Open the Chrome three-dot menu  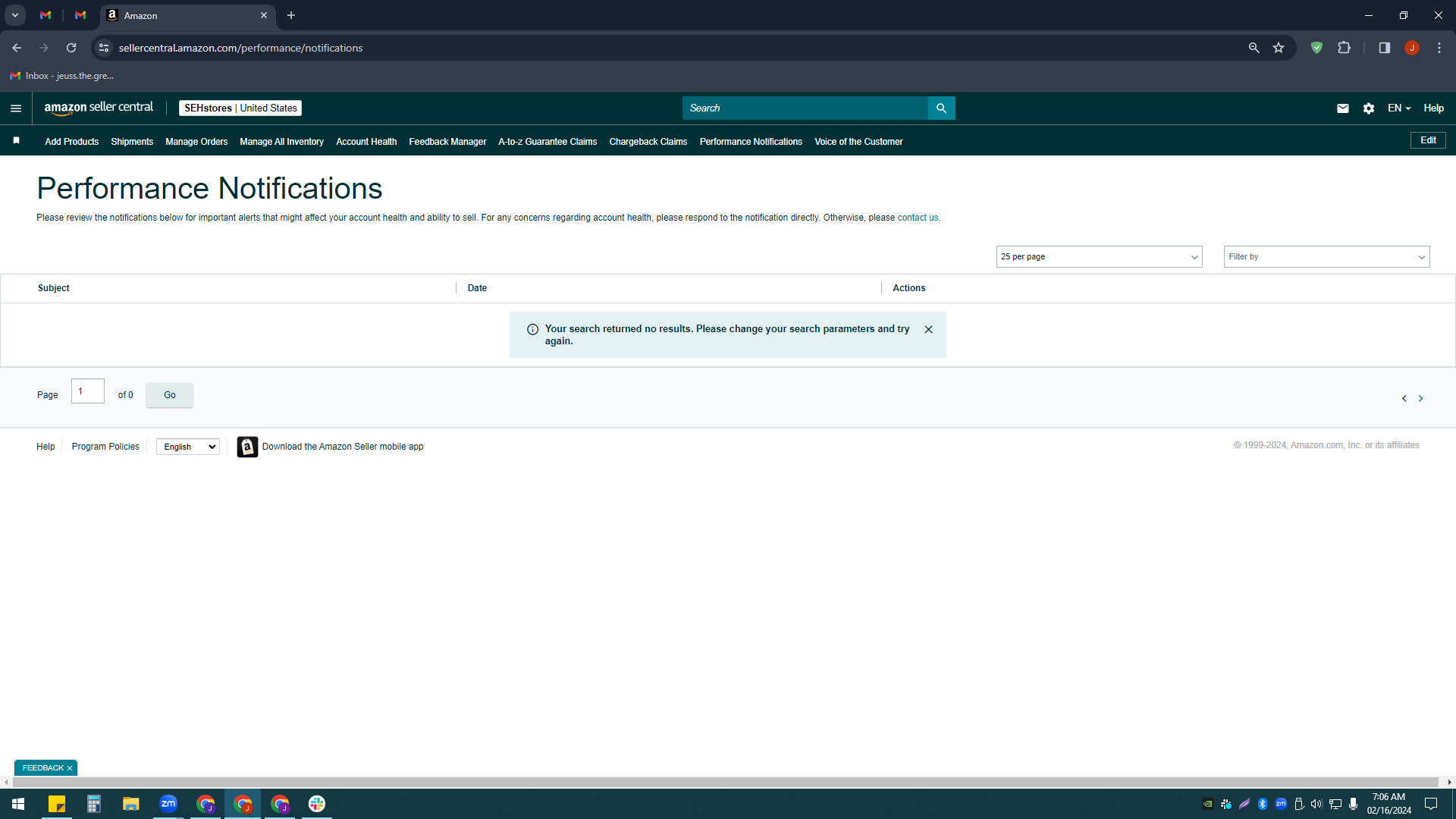pyautogui.click(x=1439, y=48)
